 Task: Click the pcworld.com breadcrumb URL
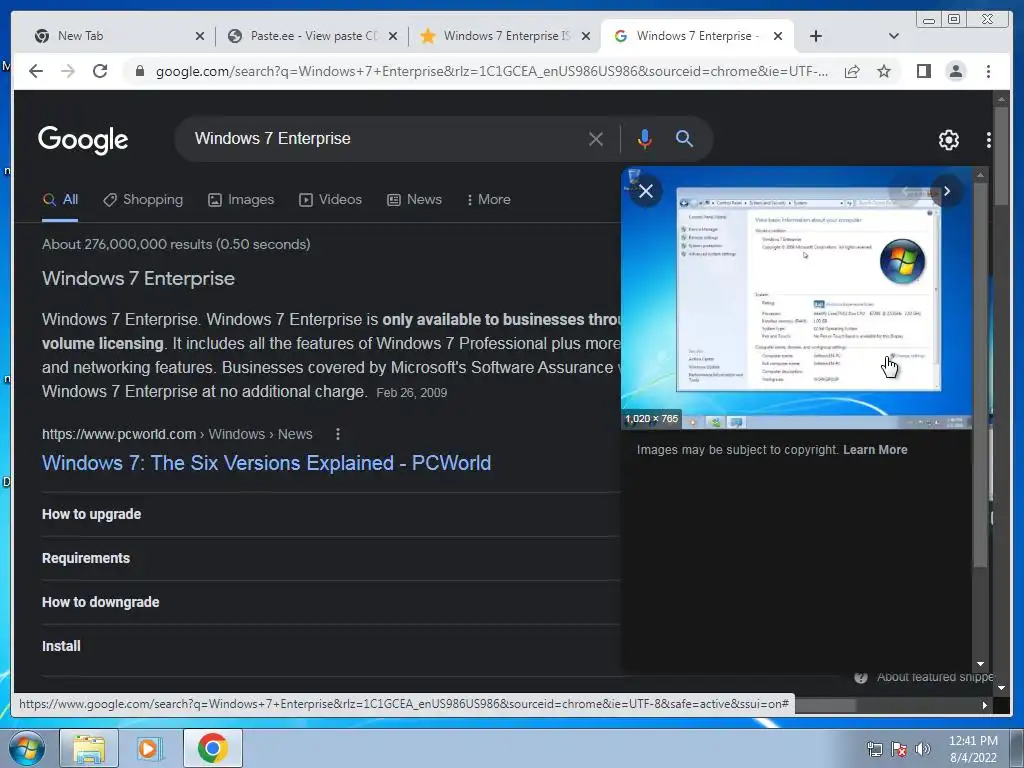(177, 434)
